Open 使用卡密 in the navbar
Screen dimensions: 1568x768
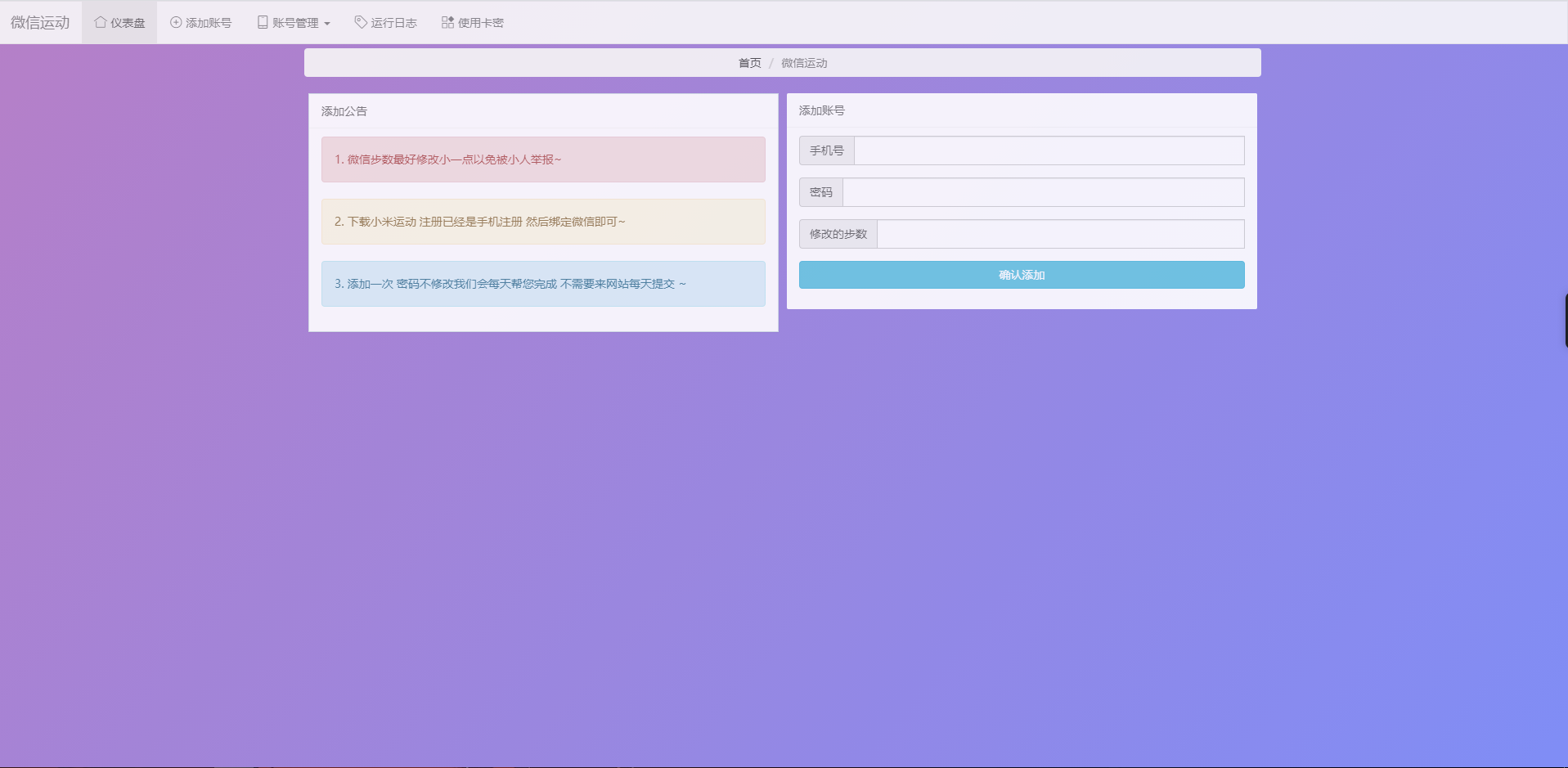[473, 22]
